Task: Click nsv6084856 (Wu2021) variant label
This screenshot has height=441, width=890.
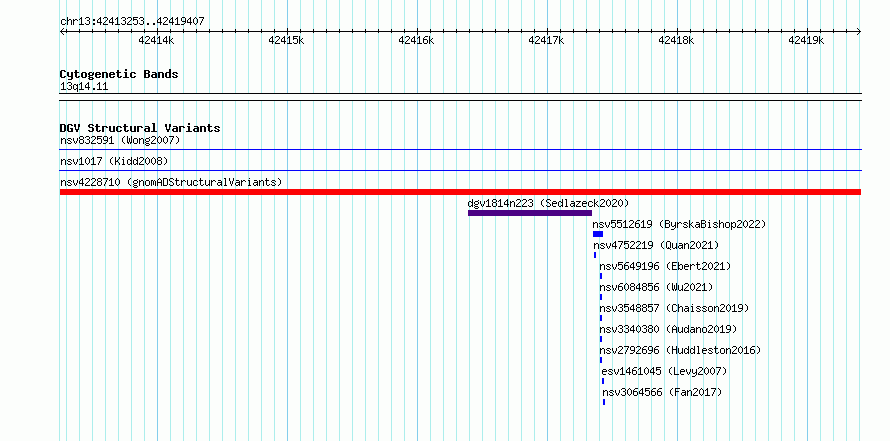Action: [x=656, y=287]
